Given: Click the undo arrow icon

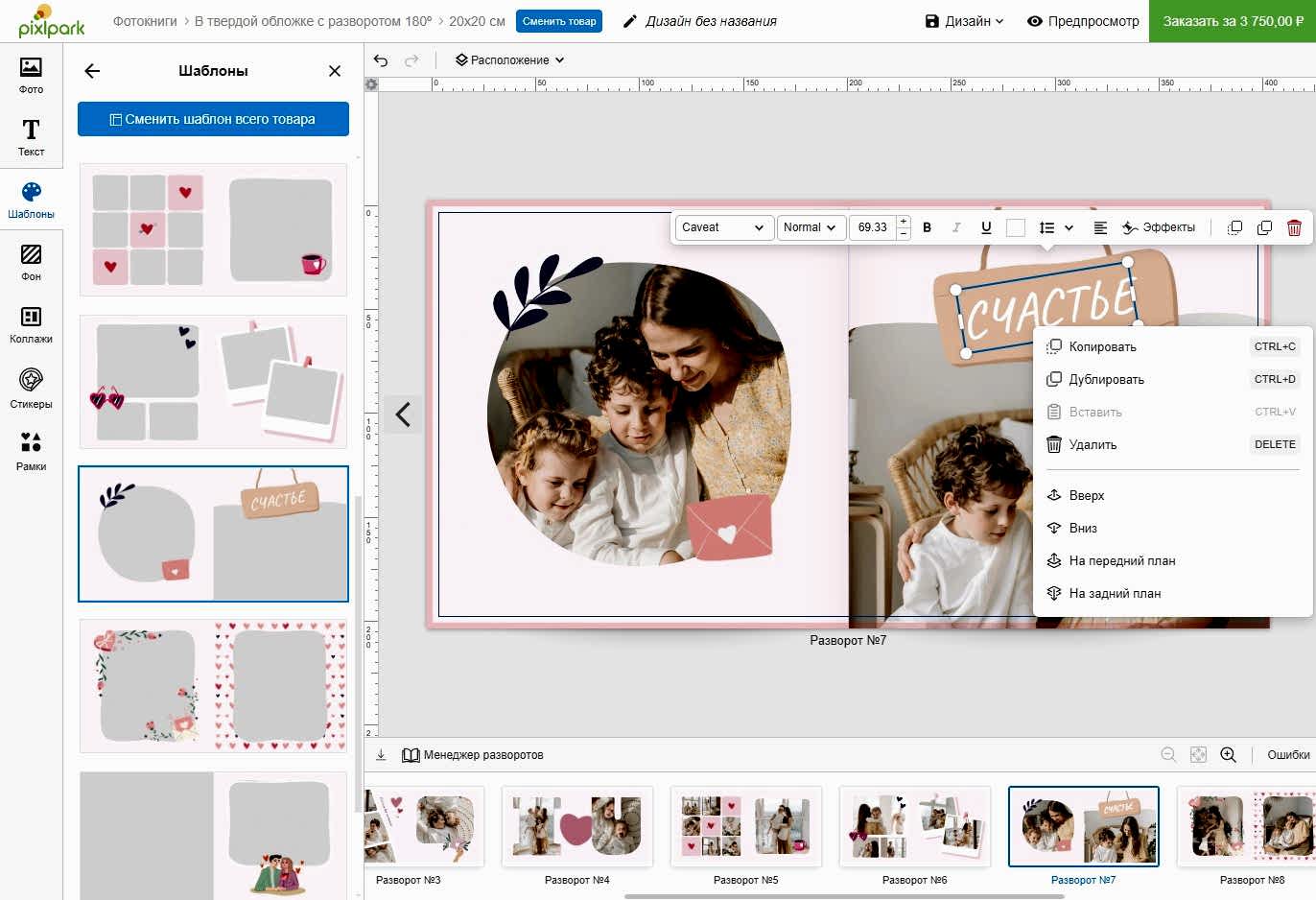Looking at the screenshot, I should 381,60.
